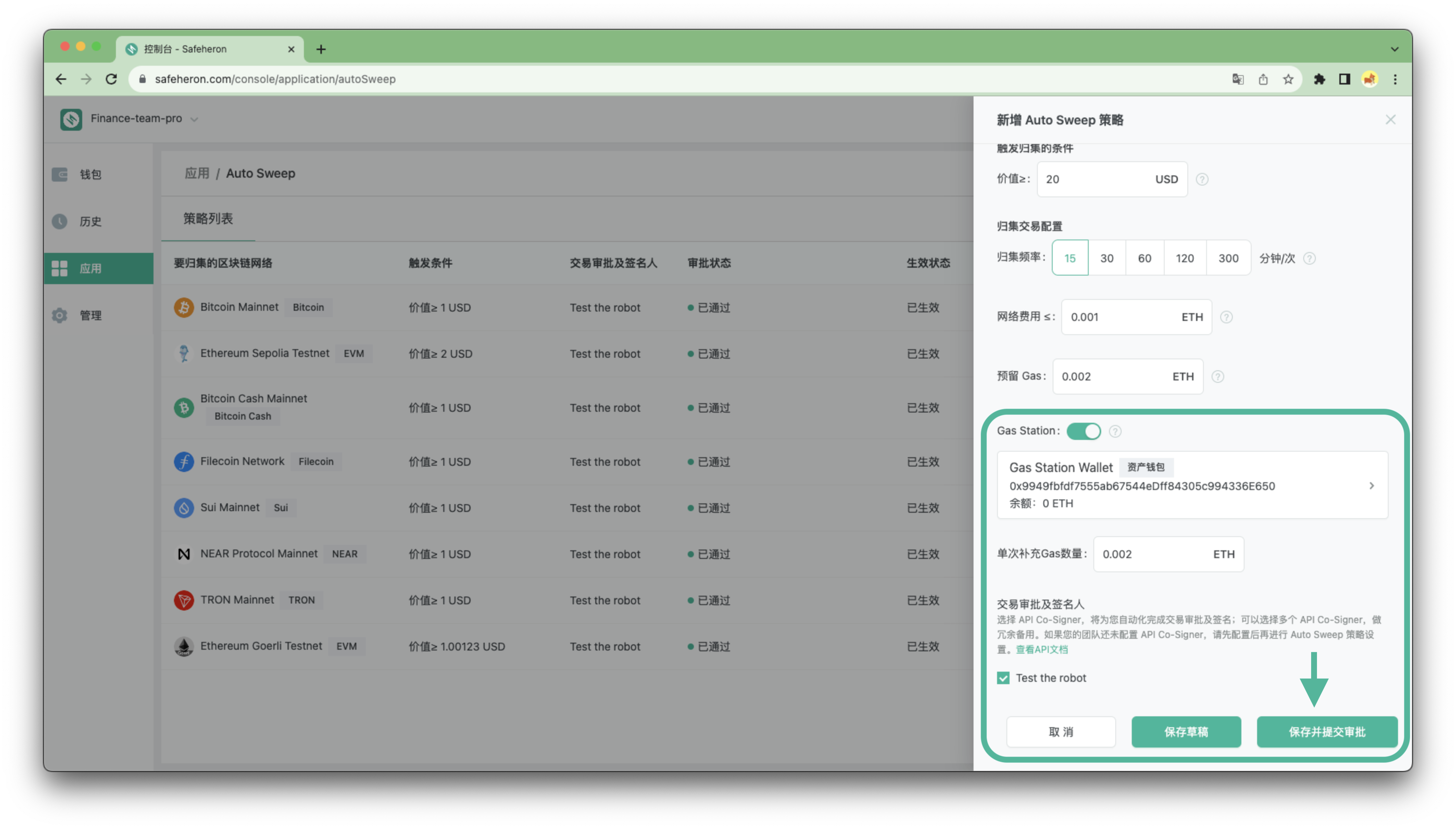Image resolution: width=1456 pixels, height=829 pixels.
Task: Reload the page using browser refresh icon
Action: pyautogui.click(x=111, y=79)
